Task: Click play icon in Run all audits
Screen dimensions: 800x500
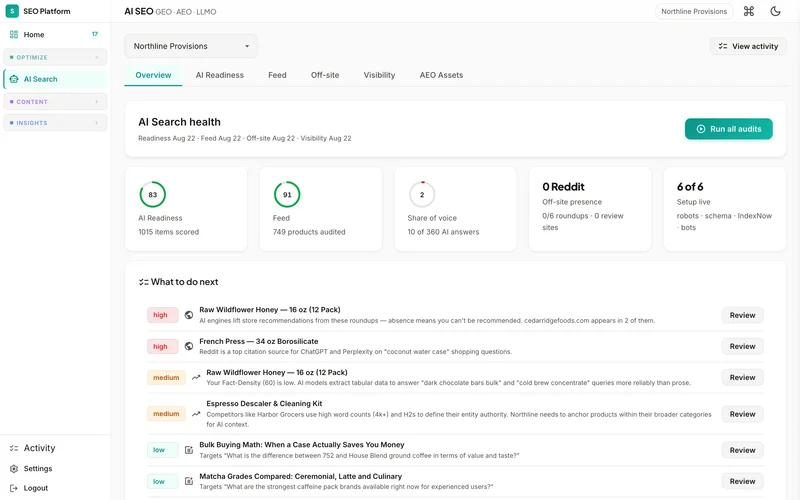Action: (x=701, y=129)
